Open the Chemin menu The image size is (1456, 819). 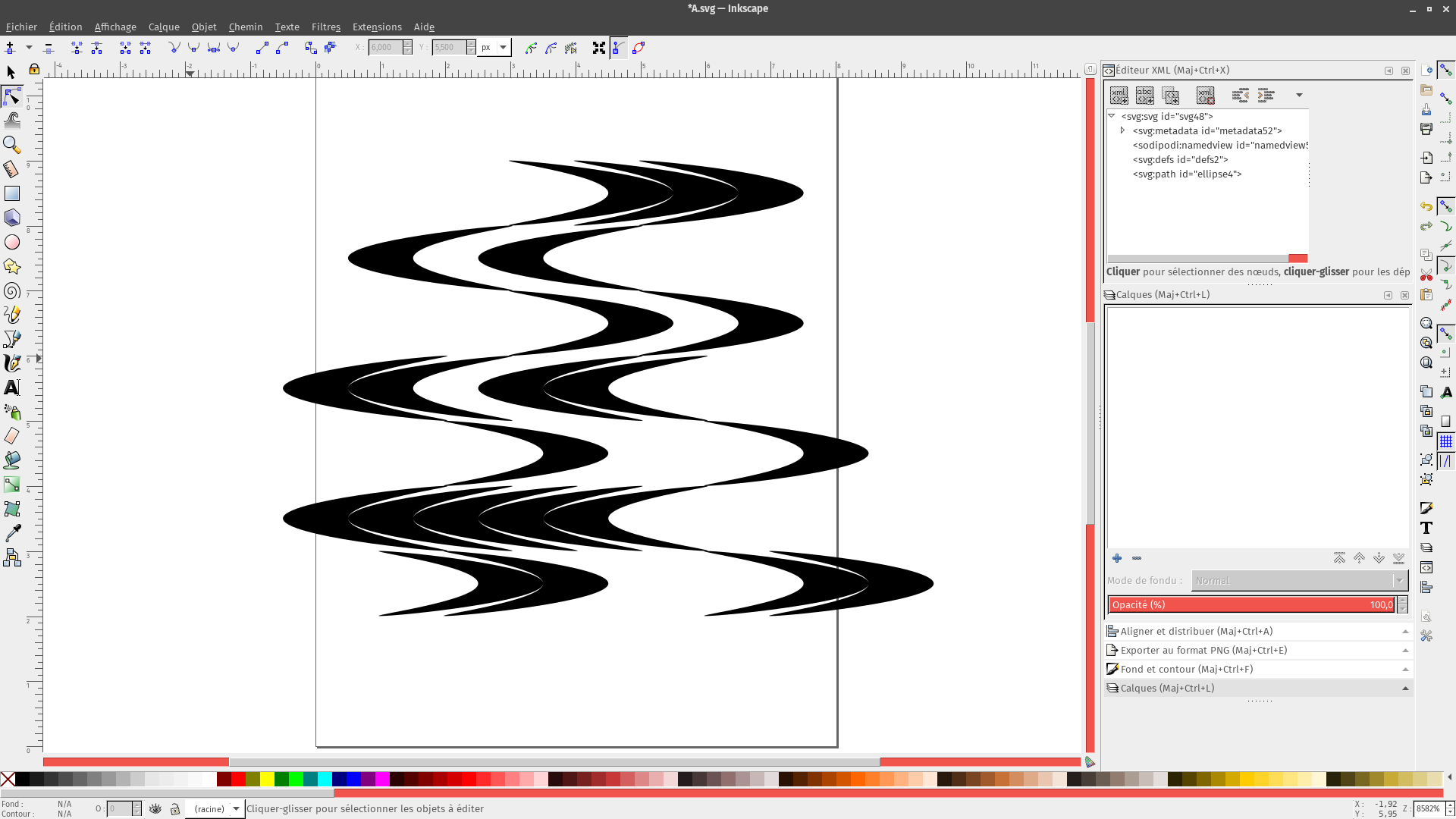click(x=245, y=27)
